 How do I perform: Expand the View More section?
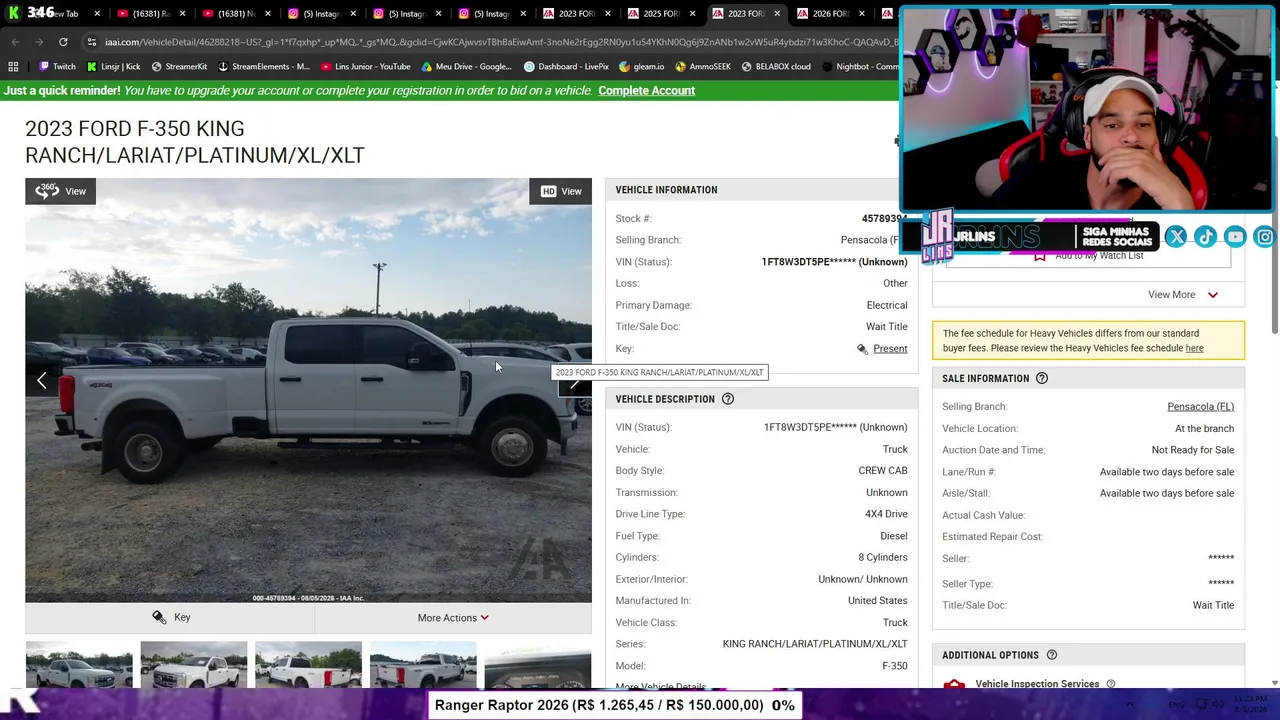click(x=1182, y=295)
